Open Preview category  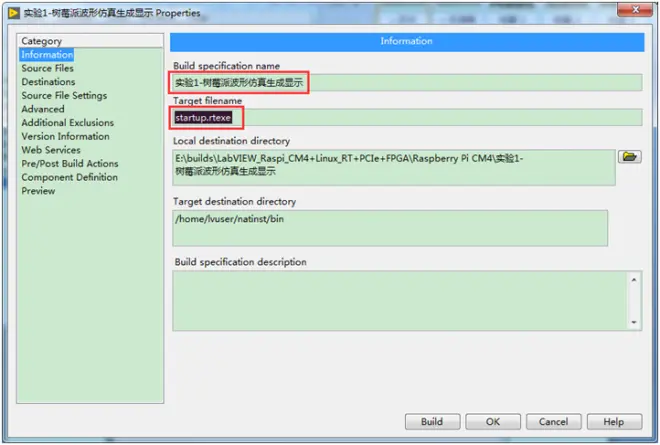coord(38,191)
